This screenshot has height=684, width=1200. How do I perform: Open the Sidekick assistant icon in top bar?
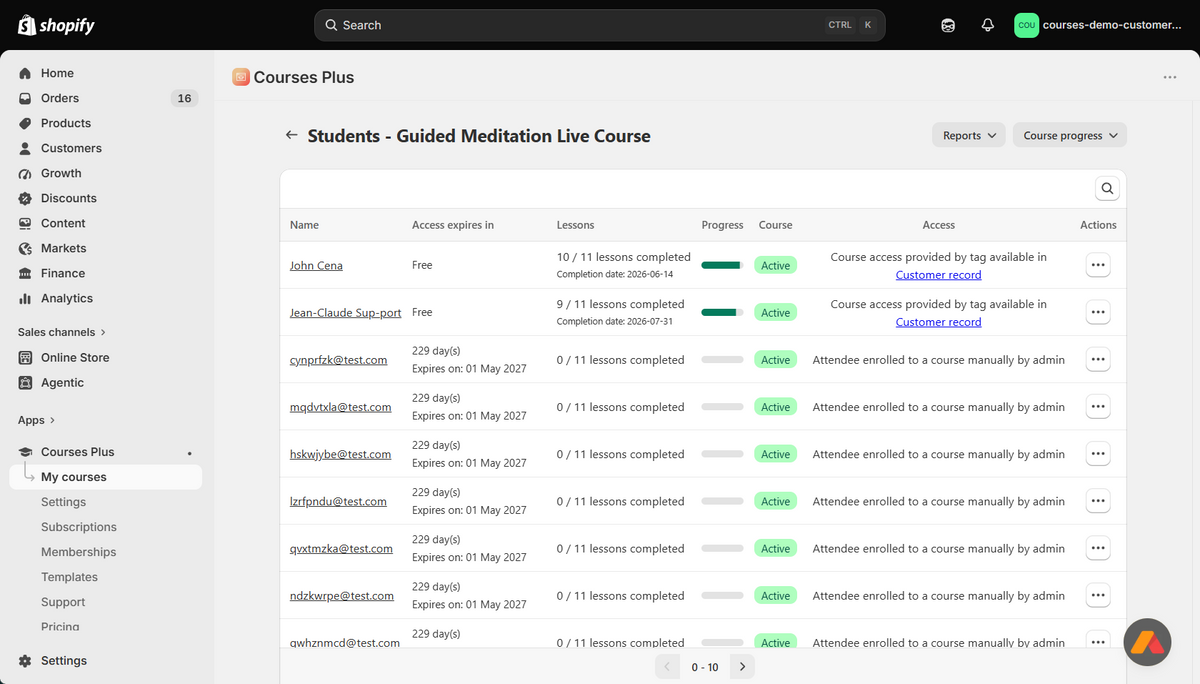[948, 25]
